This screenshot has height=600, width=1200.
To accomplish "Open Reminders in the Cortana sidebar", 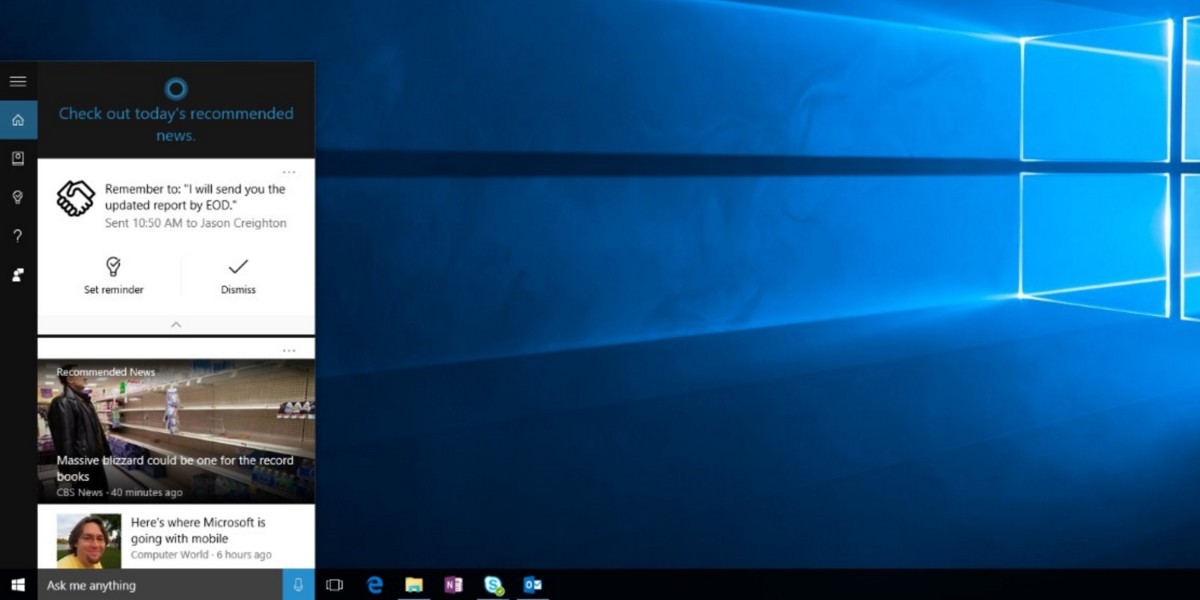I will [18, 197].
